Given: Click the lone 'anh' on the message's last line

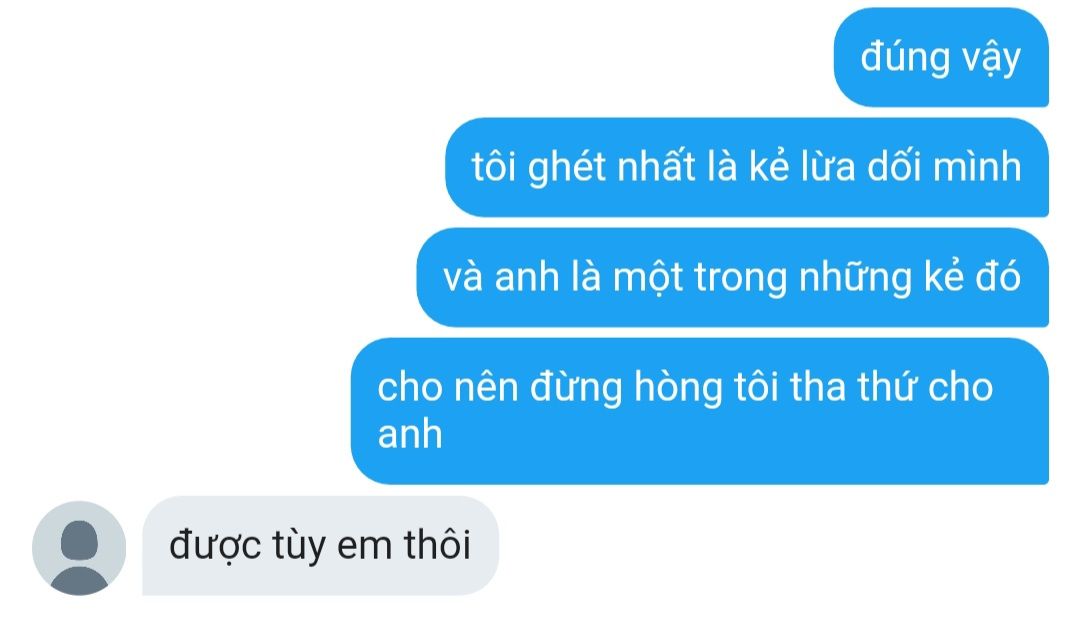Looking at the screenshot, I should point(410,435).
